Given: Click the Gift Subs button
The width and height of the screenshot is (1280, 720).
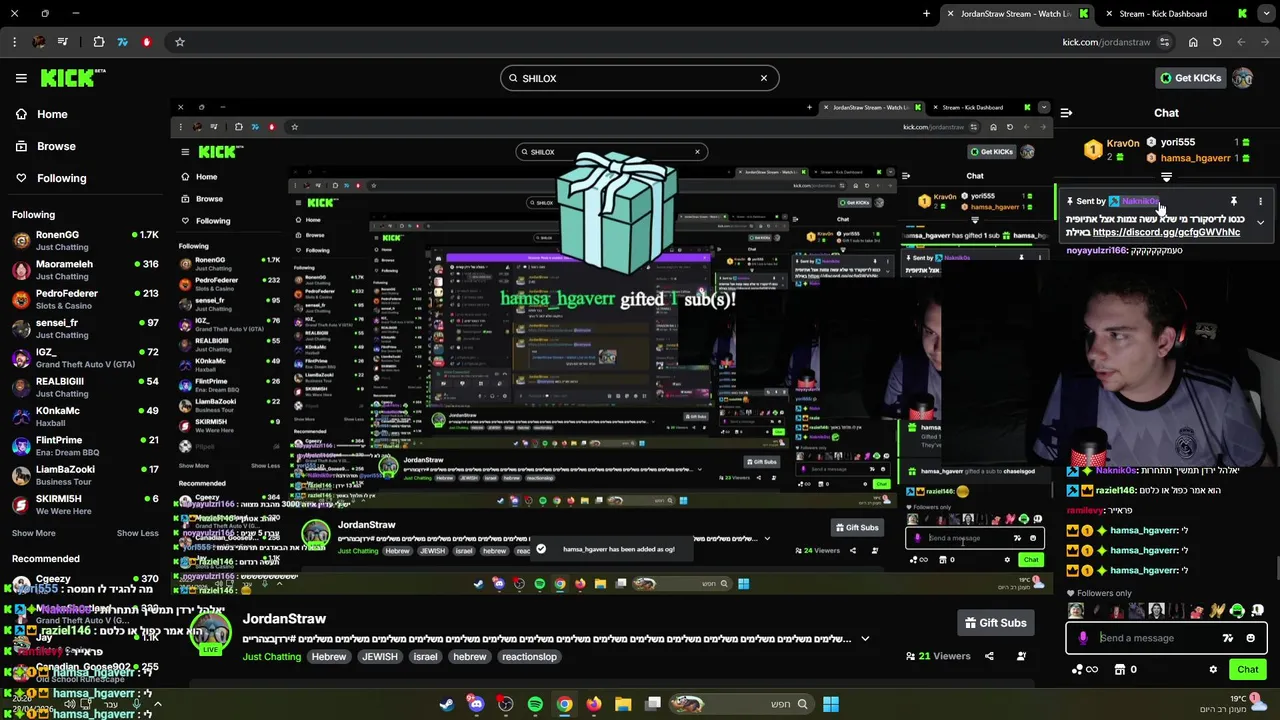Looking at the screenshot, I should coord(995,623).
